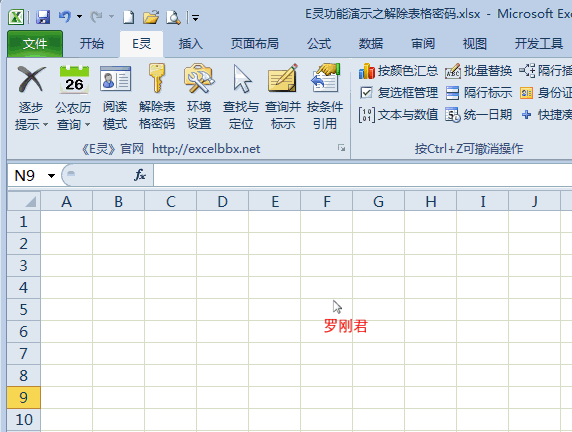The width and height of the screenshot is (572, 432).
Task: Open the undo history dropdown arrow
Action: point(79,17)
